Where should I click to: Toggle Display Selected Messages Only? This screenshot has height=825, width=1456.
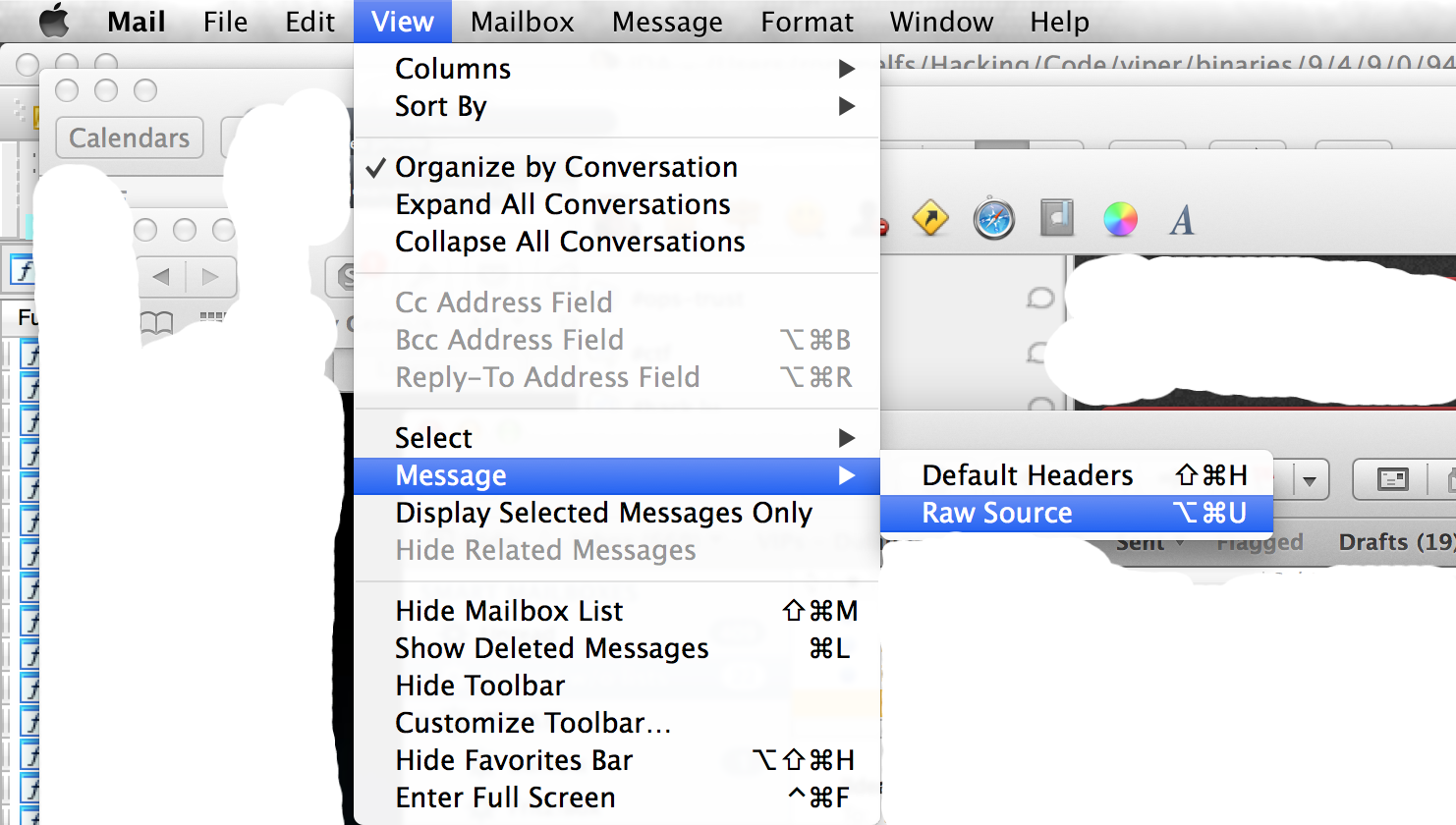[603, 513]
